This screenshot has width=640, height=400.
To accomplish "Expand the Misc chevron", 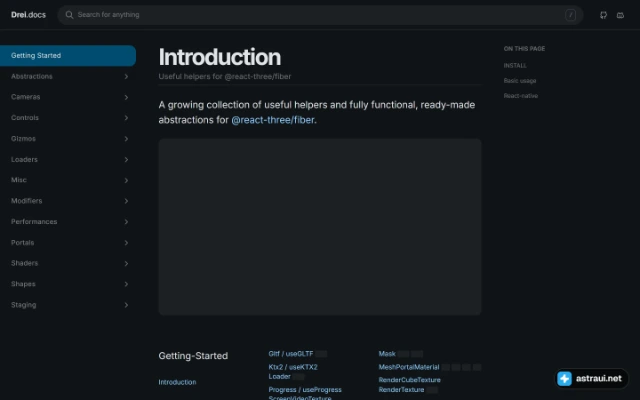I will [x=126, y=180].
